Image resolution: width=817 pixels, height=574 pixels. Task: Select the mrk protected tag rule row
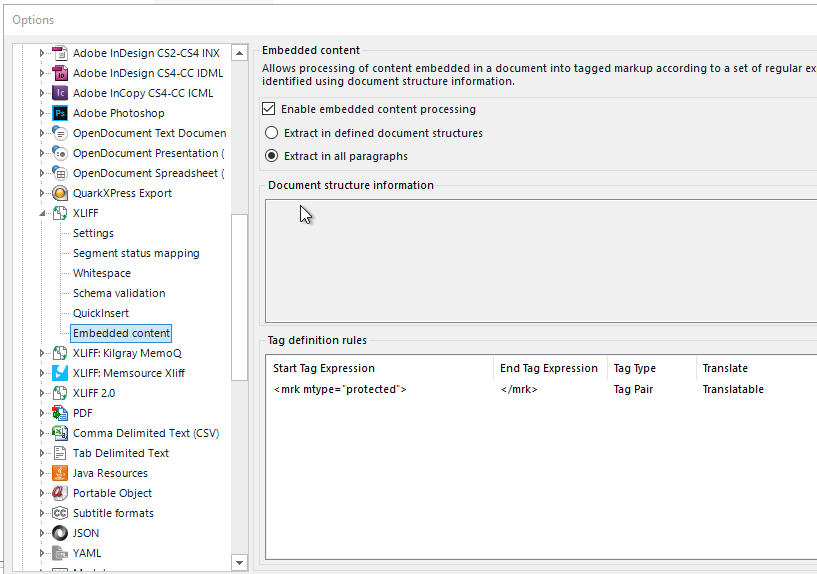pos(542,390)
